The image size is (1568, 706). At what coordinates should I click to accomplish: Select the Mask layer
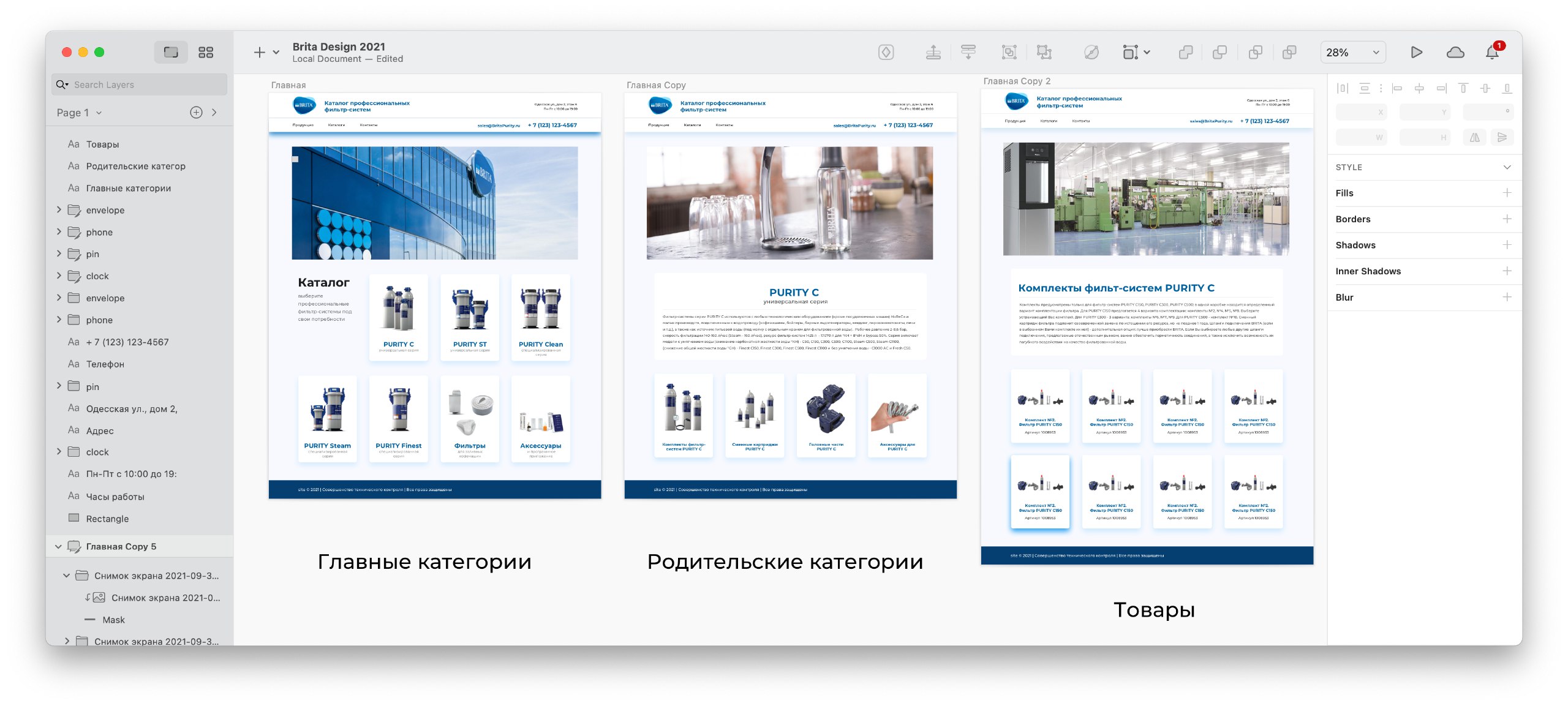click(x=140, y=620)
